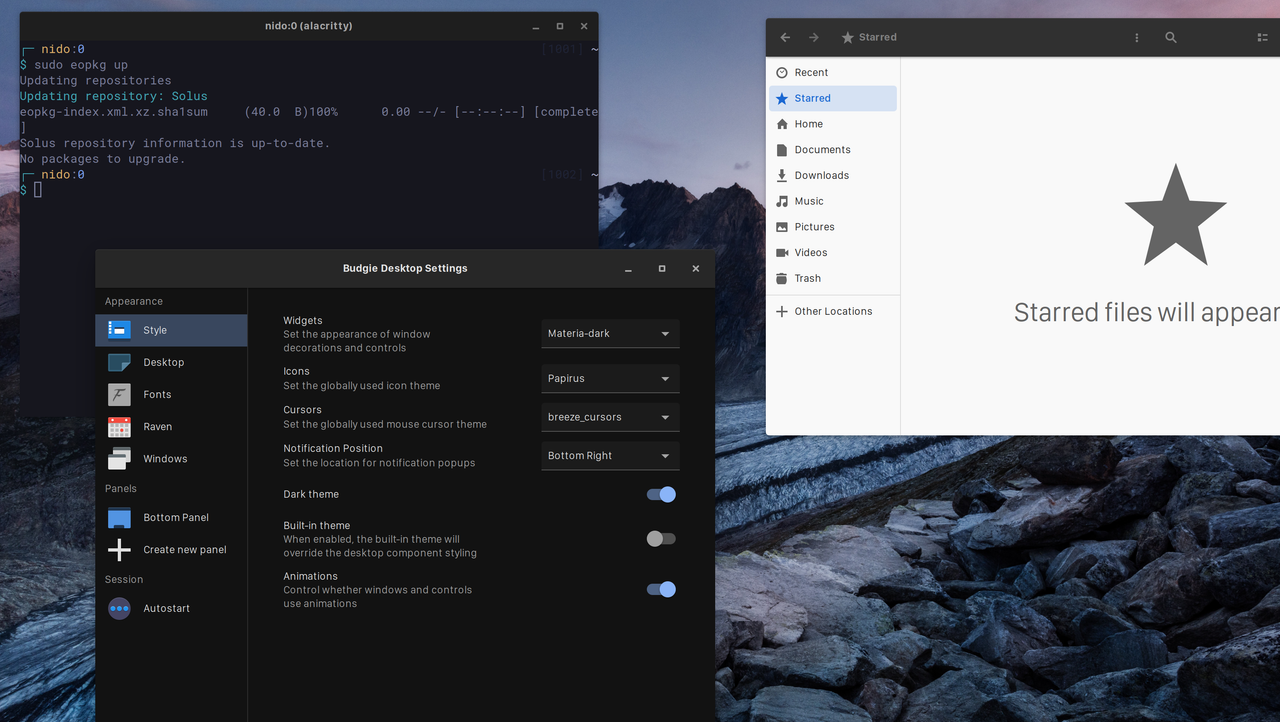Open the three-dot menu in file manager
The image size is (1280, 722).
[1137, 37]
